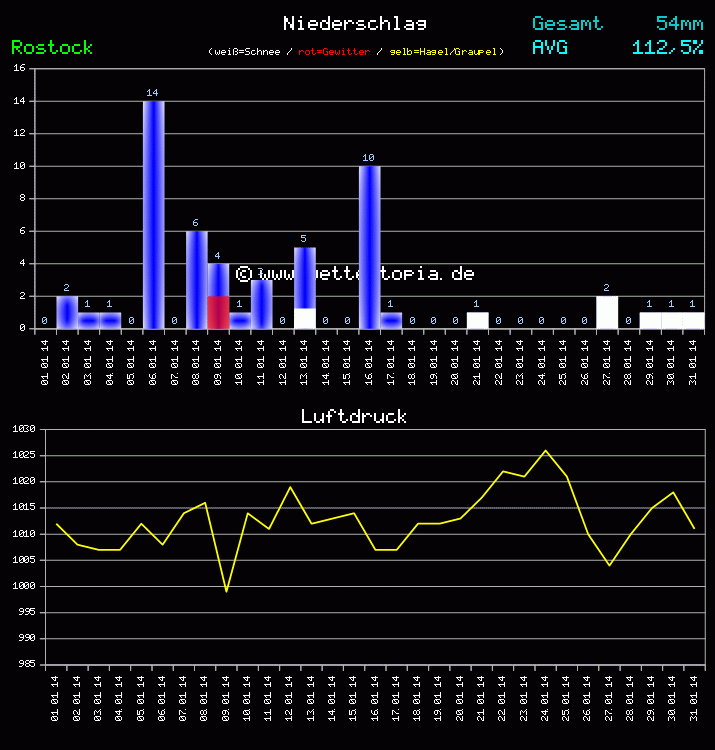Click the Luftdruck chart title

354,416
